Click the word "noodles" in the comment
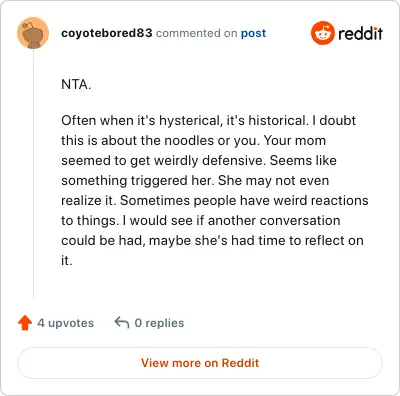Screen dimensions: 400x396 click(x=189, y=140)
